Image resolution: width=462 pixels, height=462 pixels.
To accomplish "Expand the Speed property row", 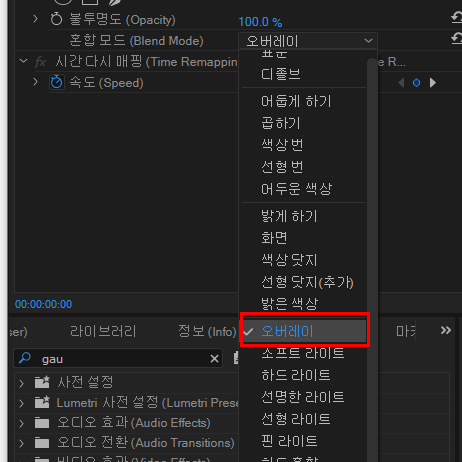I will (36, 82).
